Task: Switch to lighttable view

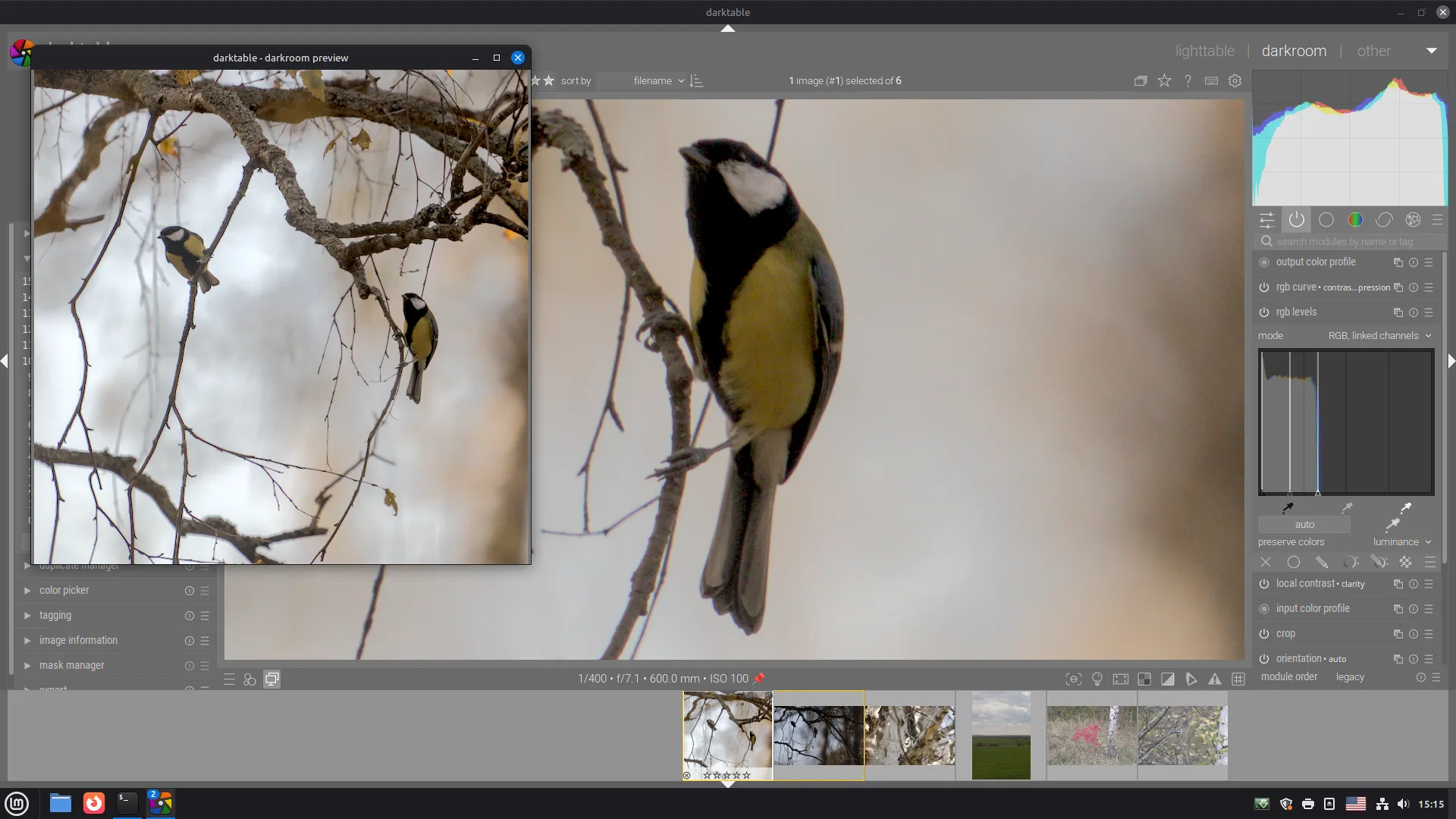Action: tap(1204, 51)
